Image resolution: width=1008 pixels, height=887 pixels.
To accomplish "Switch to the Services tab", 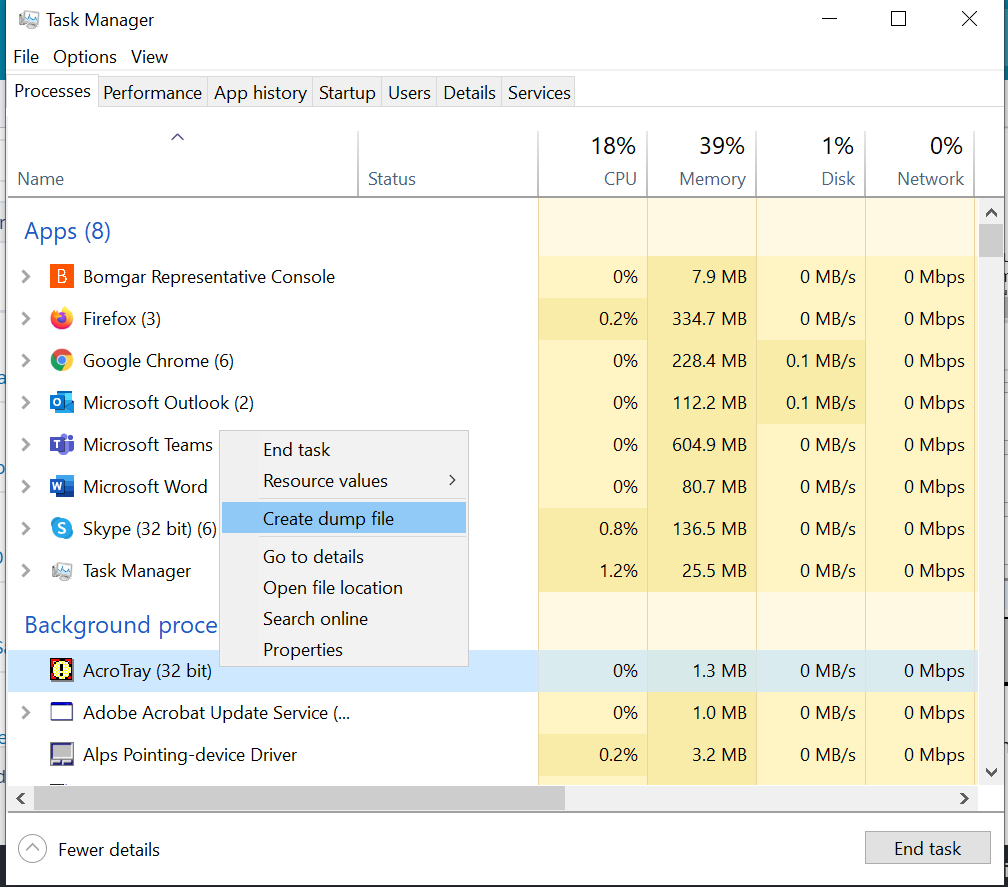I will coord(539,93).
